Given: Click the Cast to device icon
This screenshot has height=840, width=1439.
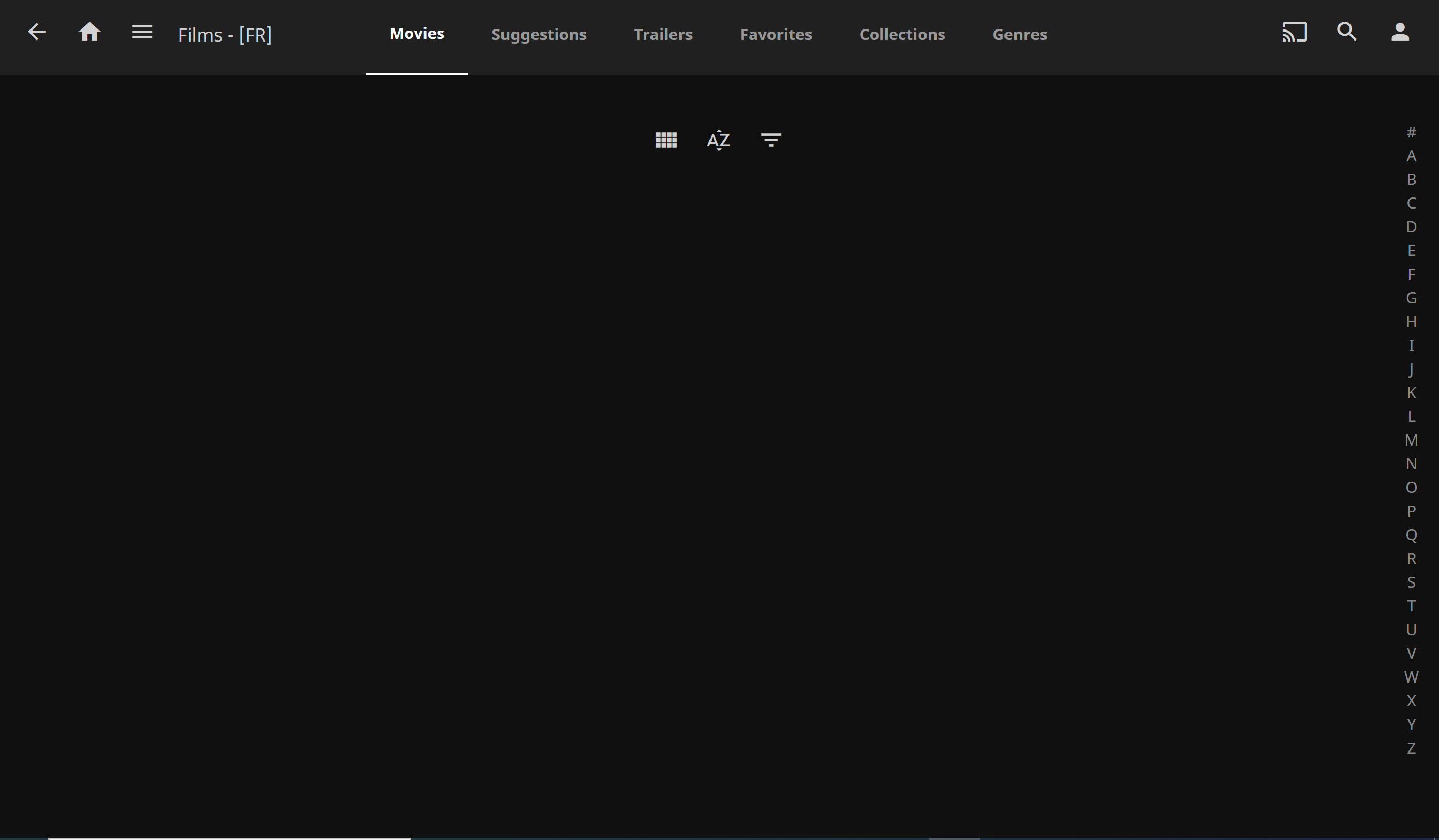Looking at the screenshot, I should click(x=1294, y=33).
